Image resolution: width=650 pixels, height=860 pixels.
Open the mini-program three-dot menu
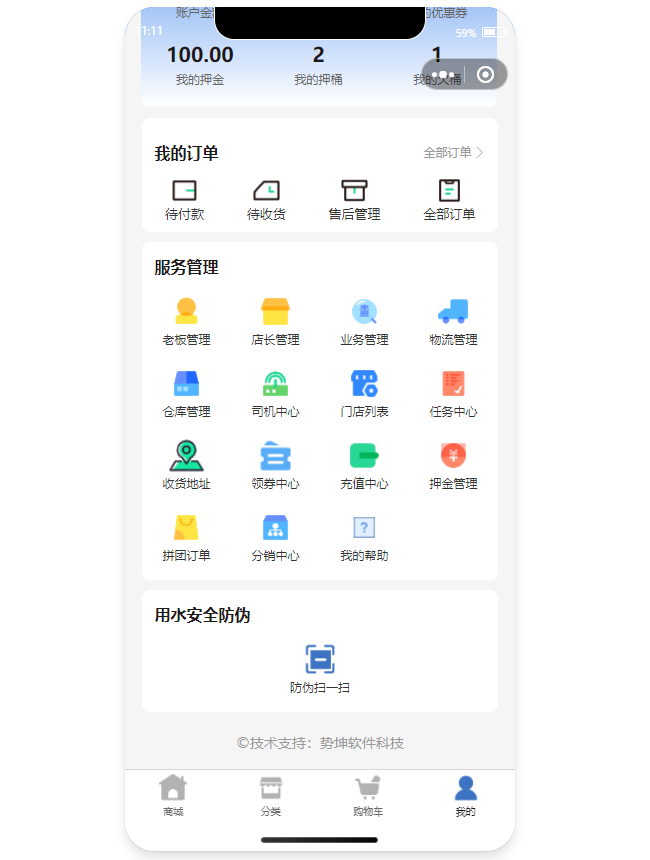(x=443, y=75)
